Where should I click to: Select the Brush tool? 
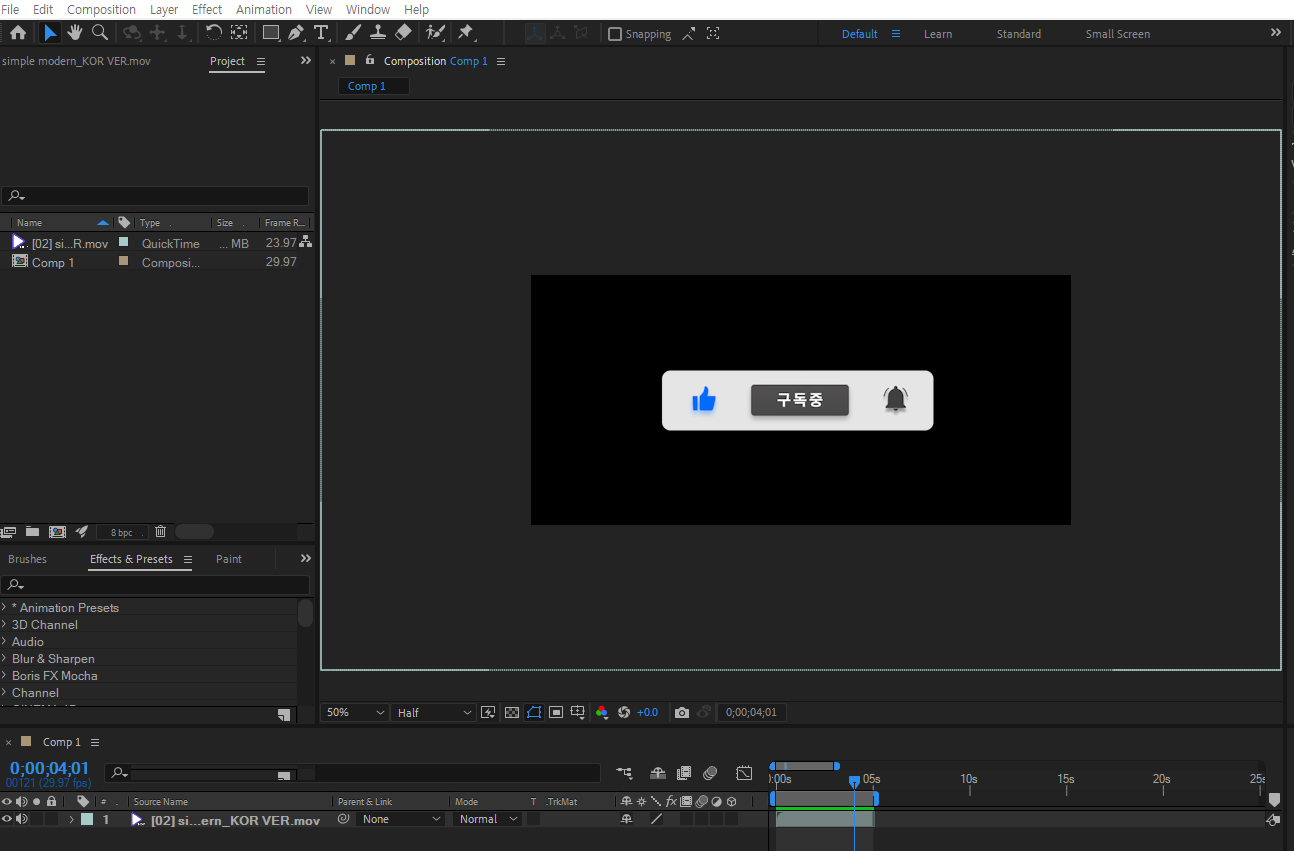point(353,33)
